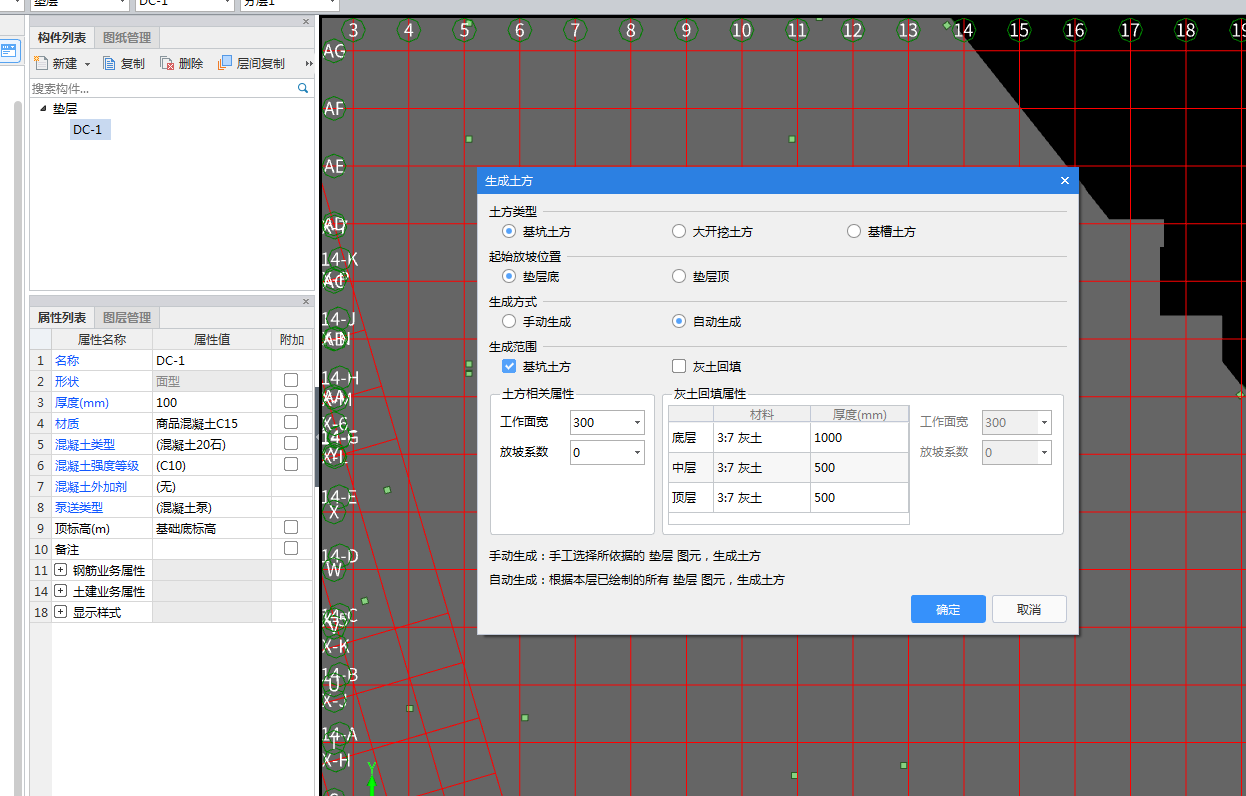The width and height of the screenshot is (1246, 796).
Task: Click the component search magnifier icon
Action: coord(303,88)
